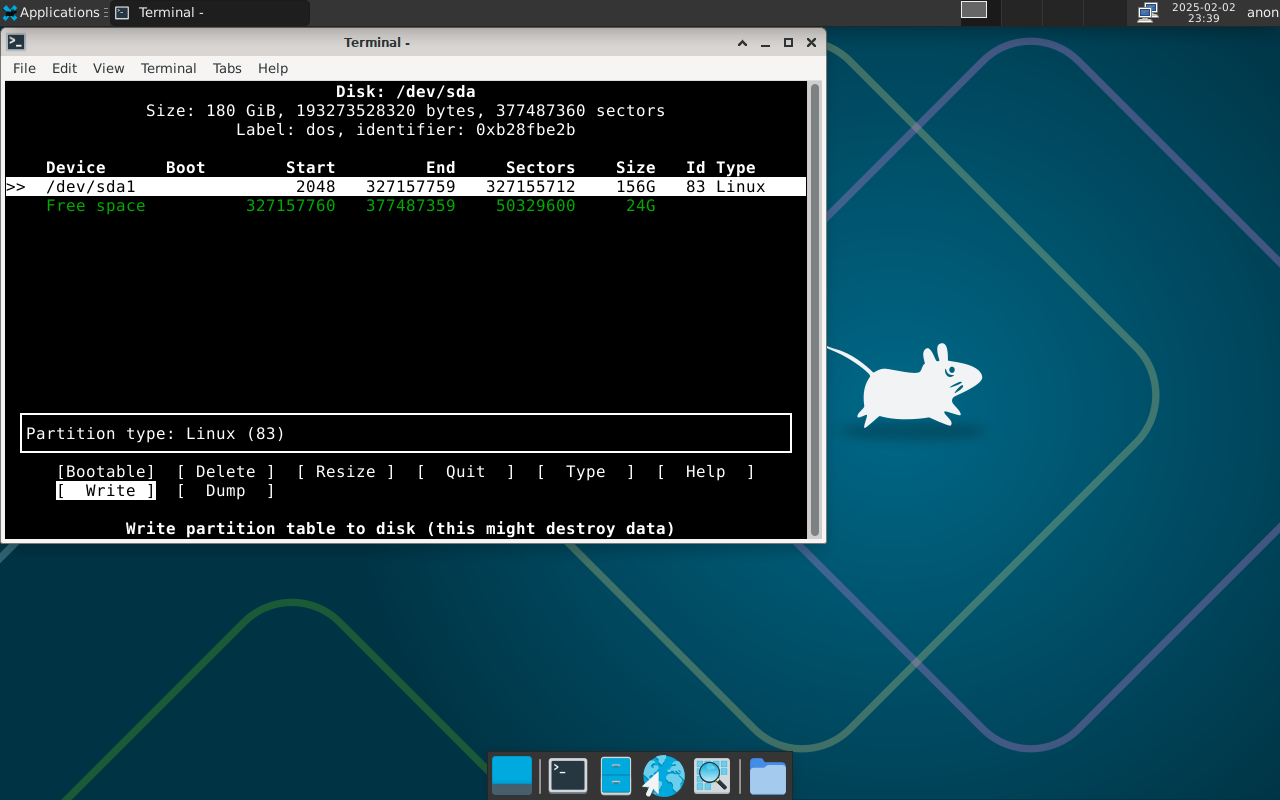Click the terminal window icon in title bar
1280x800 pixels.
click(16, 42)
